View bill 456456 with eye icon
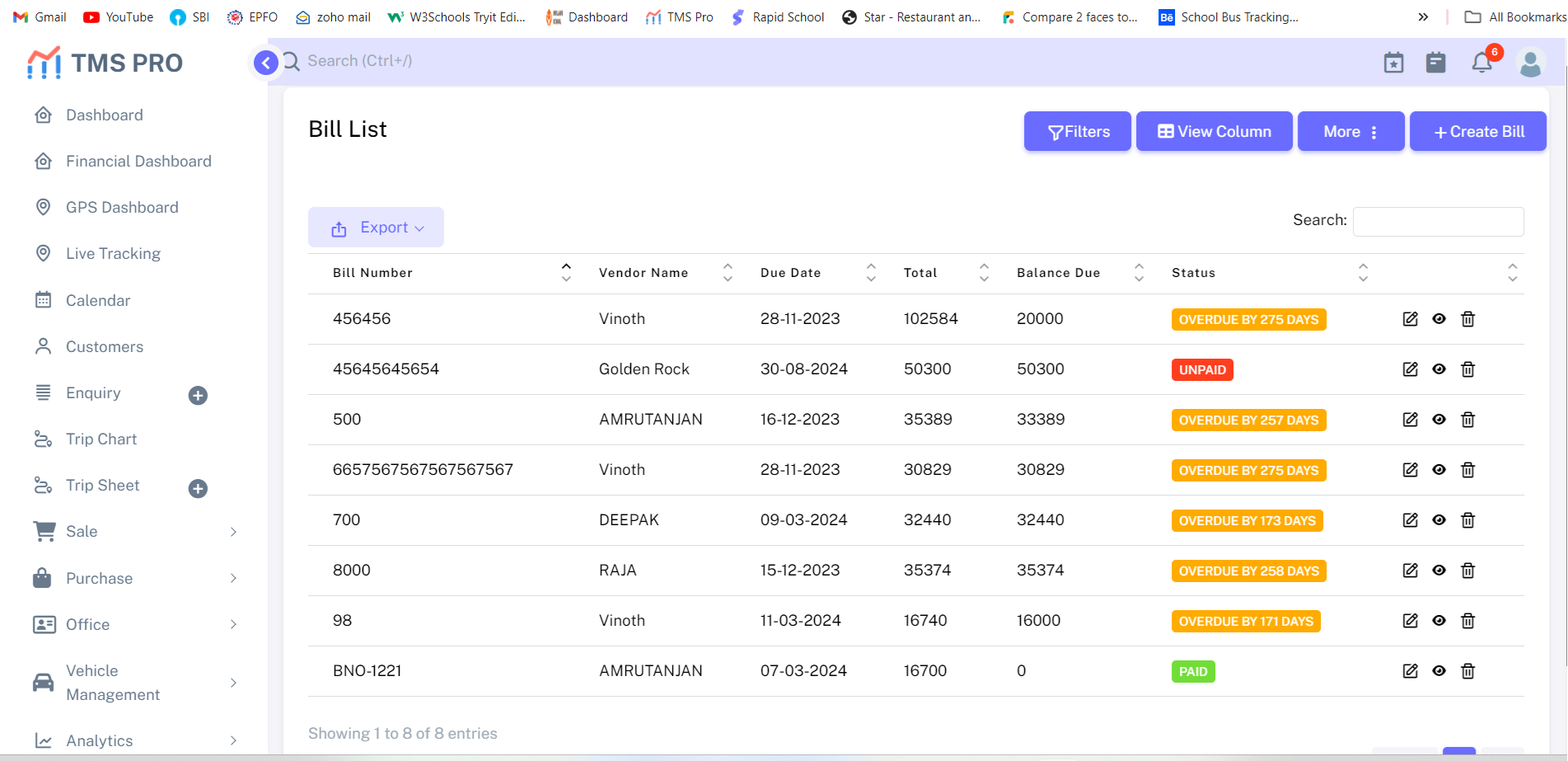This screenshot has height=761, width=1568. (x=1439, y=319)
